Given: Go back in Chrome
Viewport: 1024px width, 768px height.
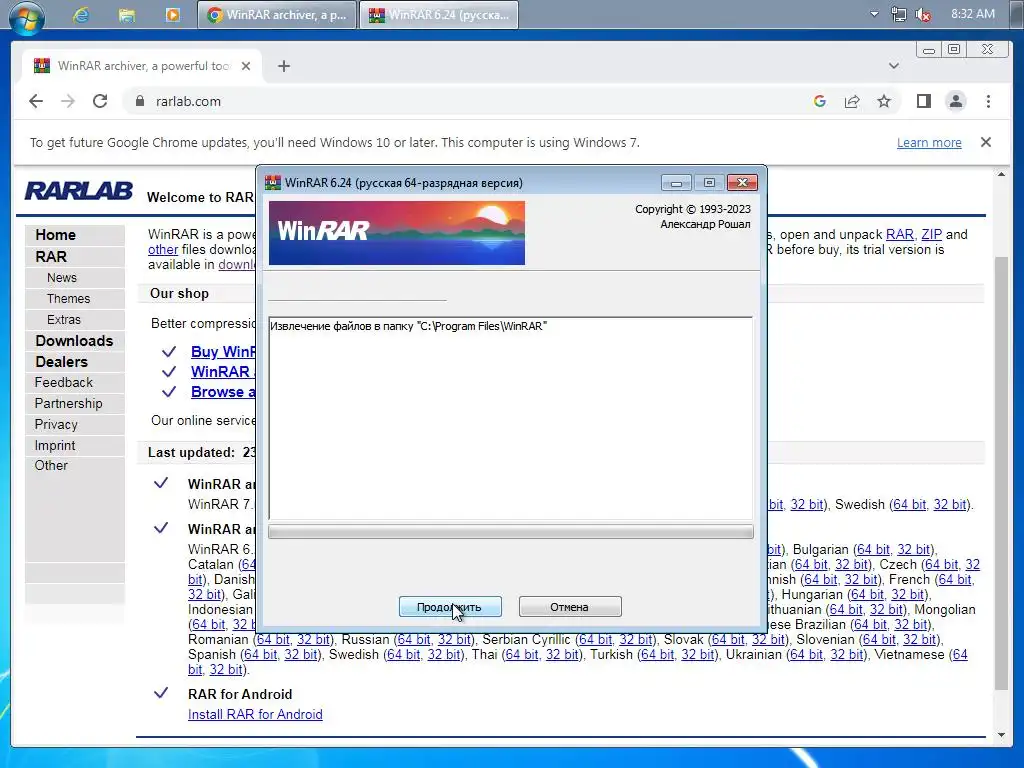Looking at the screenshot, I should [x=36, y=101].
